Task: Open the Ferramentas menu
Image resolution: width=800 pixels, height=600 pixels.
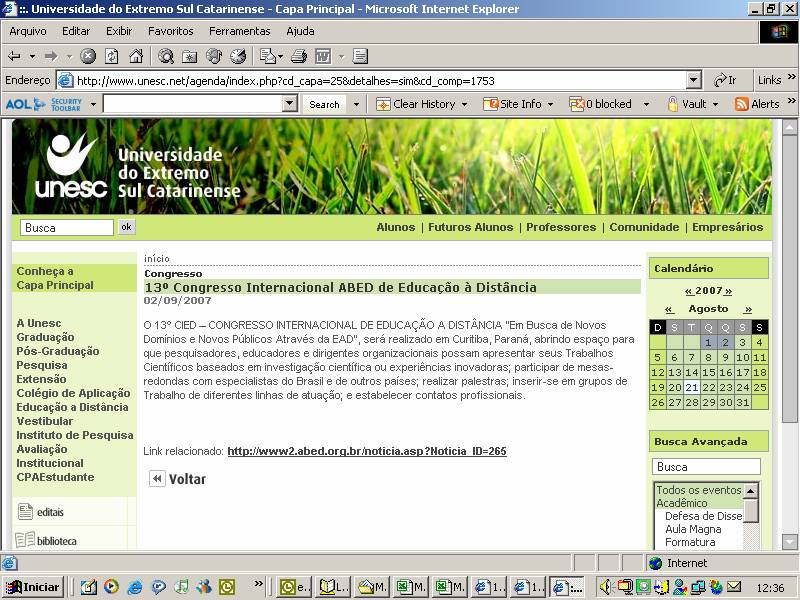Action: (239, 31)
